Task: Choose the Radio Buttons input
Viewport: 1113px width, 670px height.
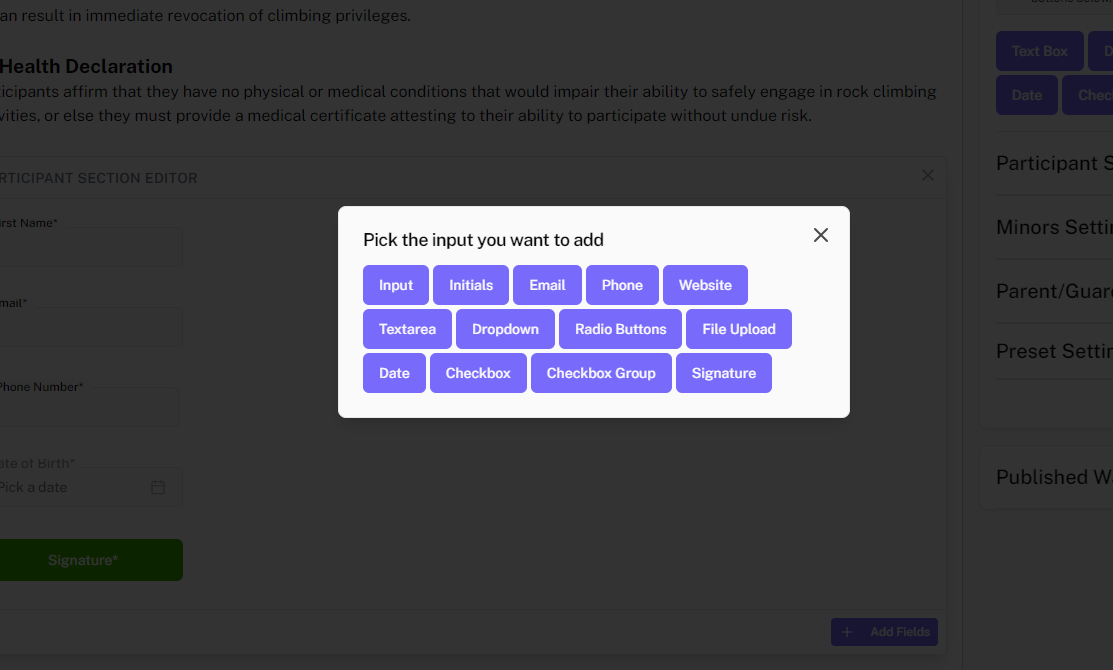Action: (x=620, y=329)
